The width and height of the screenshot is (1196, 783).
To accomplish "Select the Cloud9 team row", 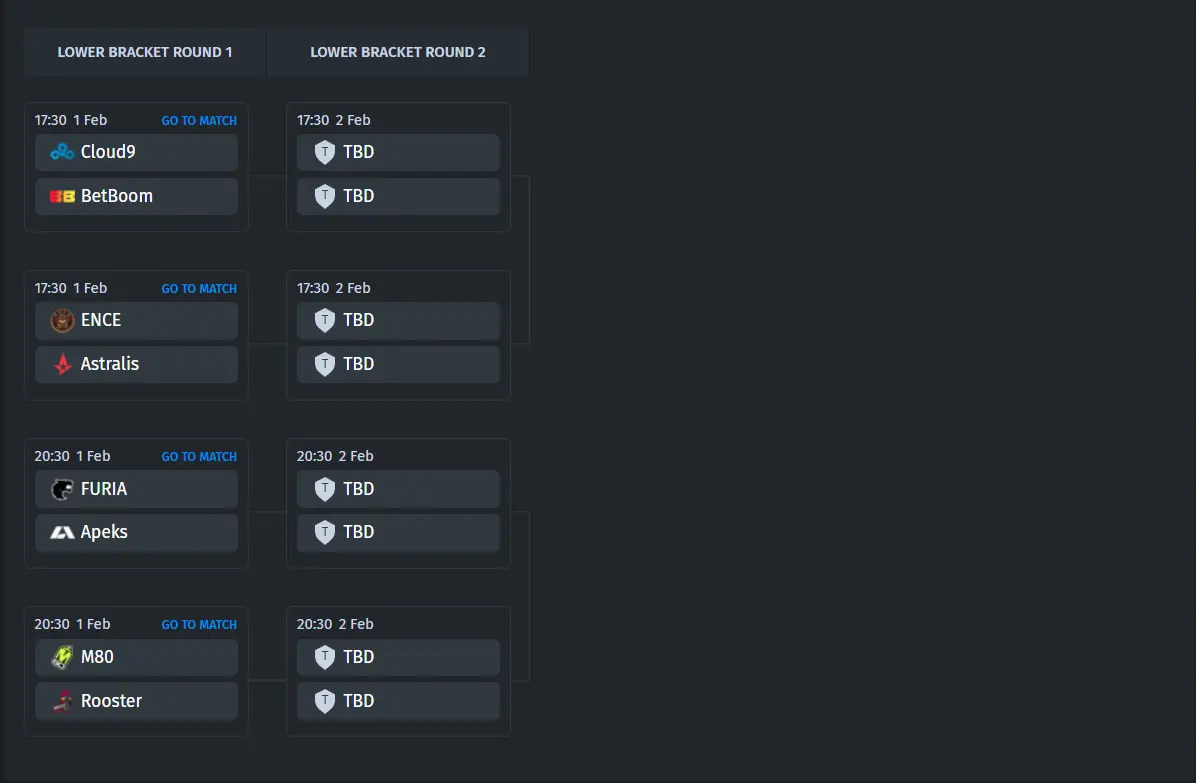I will click(137, 152).
